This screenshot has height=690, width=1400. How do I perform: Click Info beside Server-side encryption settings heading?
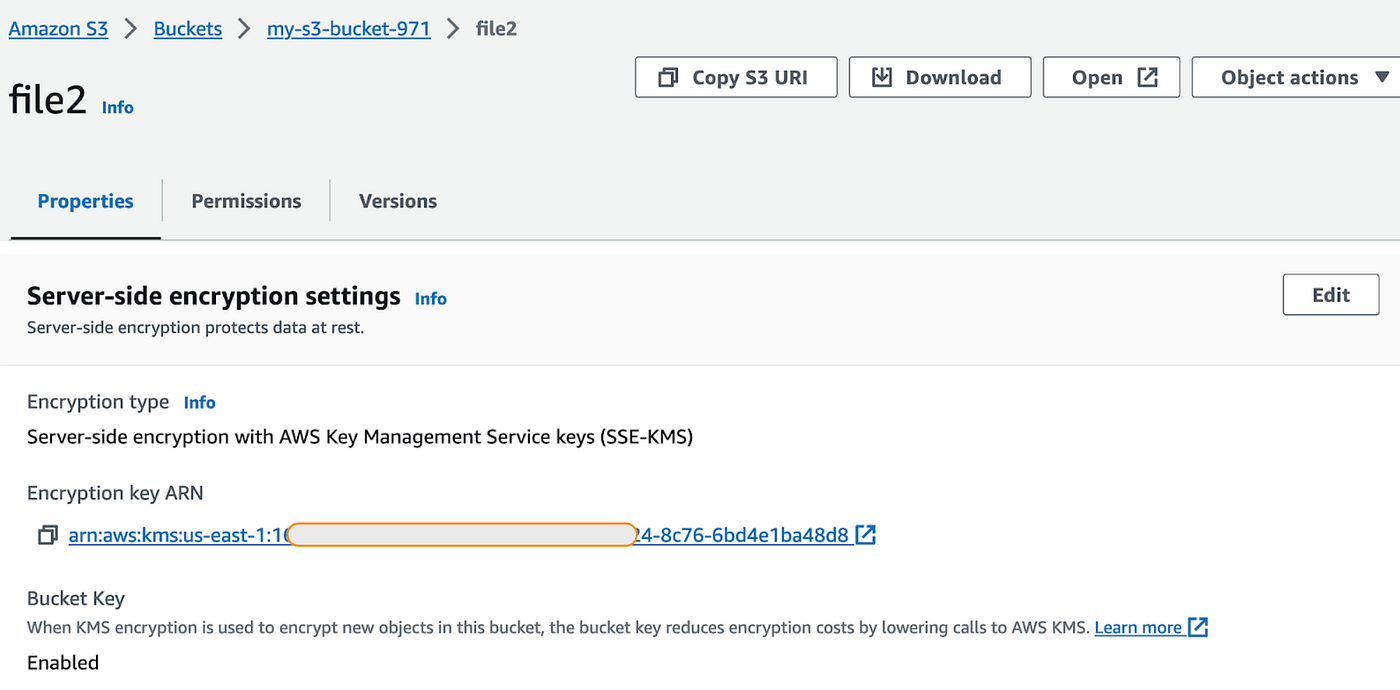(x=430, y=298)
